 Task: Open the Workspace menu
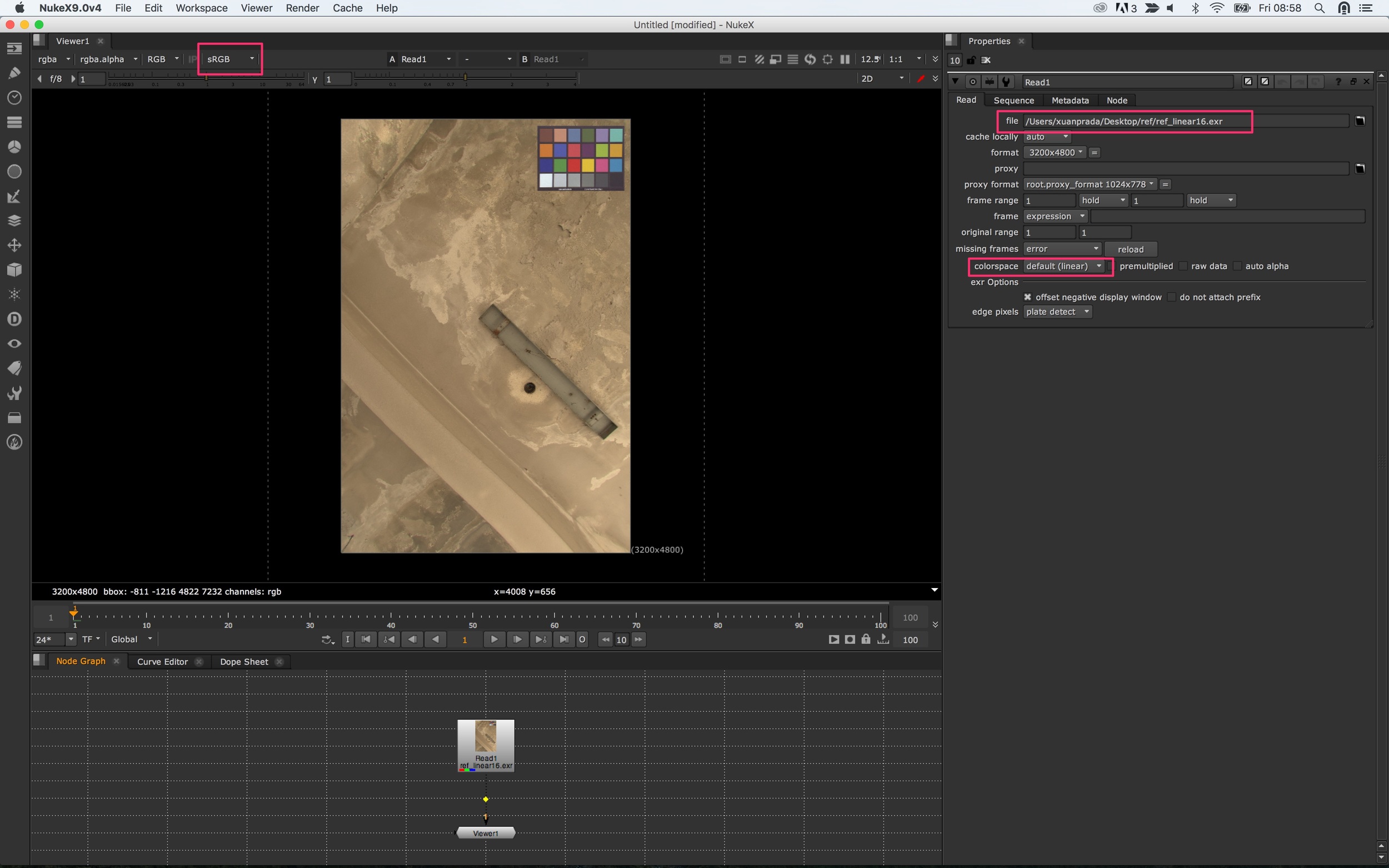coord(202,8)
